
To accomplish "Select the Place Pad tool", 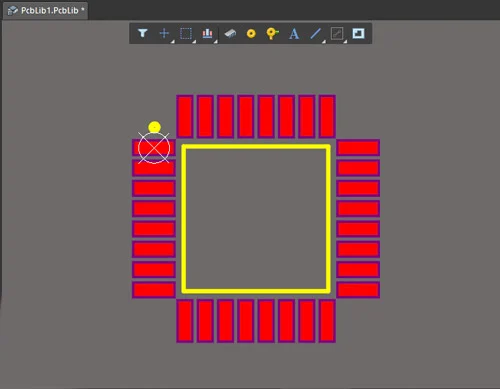I will (251, 34).
